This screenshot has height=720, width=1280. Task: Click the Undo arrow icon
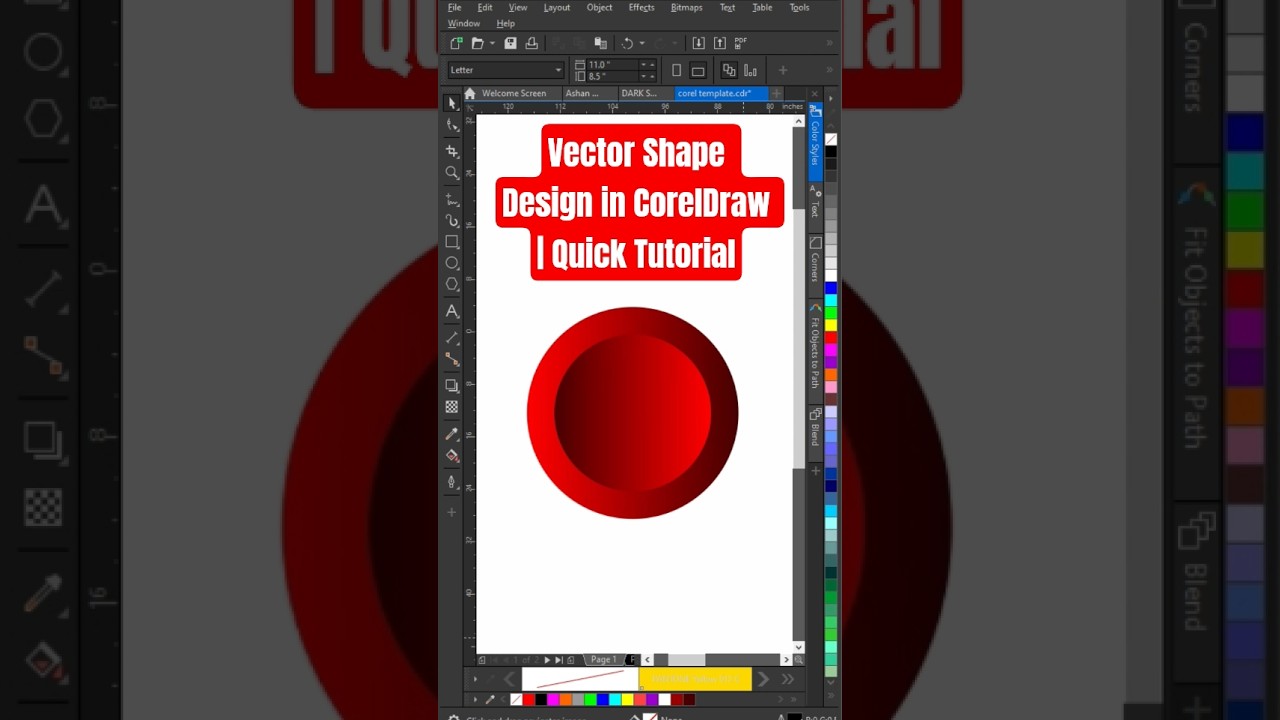627,43
